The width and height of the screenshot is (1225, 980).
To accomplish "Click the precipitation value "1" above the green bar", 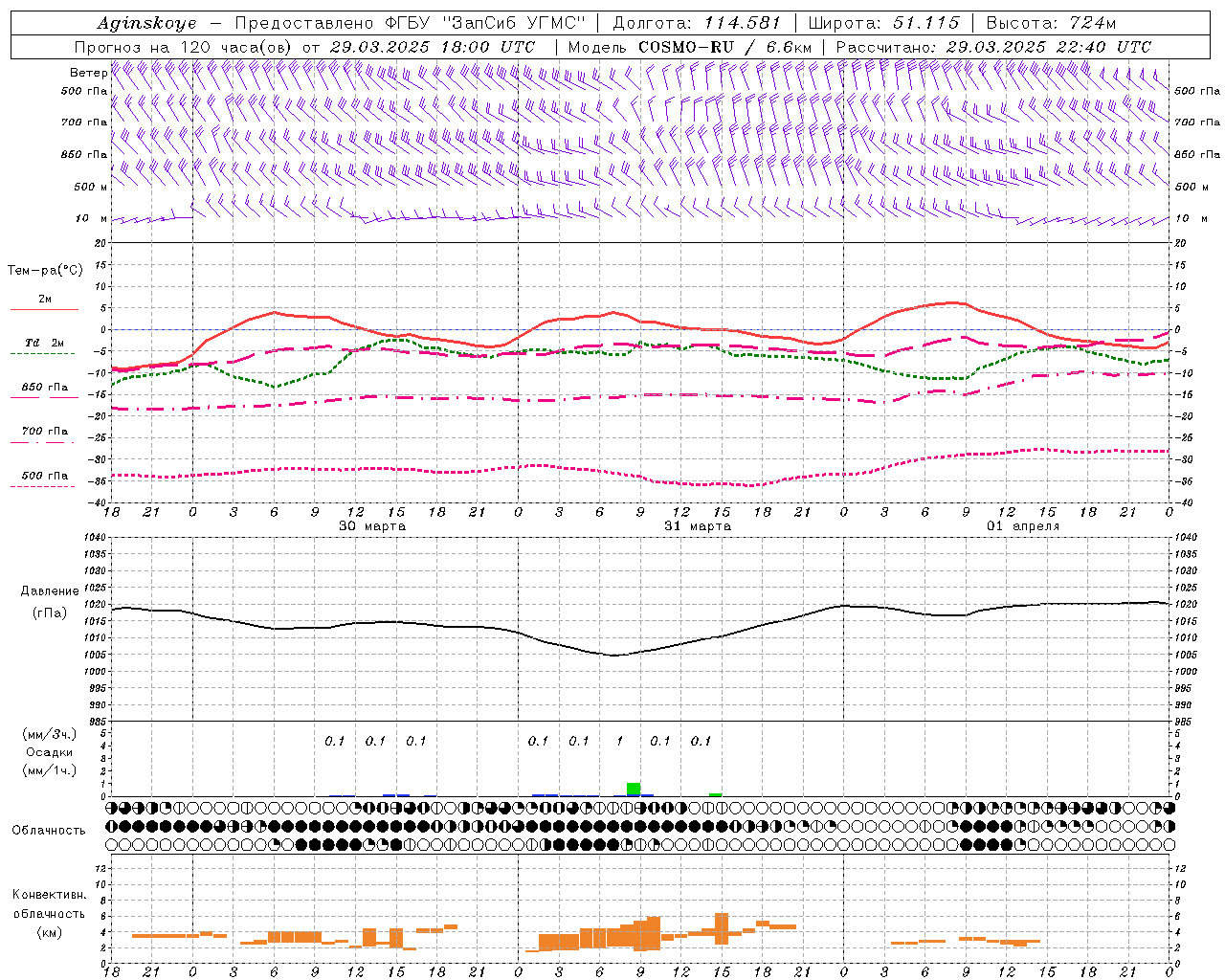I will pos(619,741).
